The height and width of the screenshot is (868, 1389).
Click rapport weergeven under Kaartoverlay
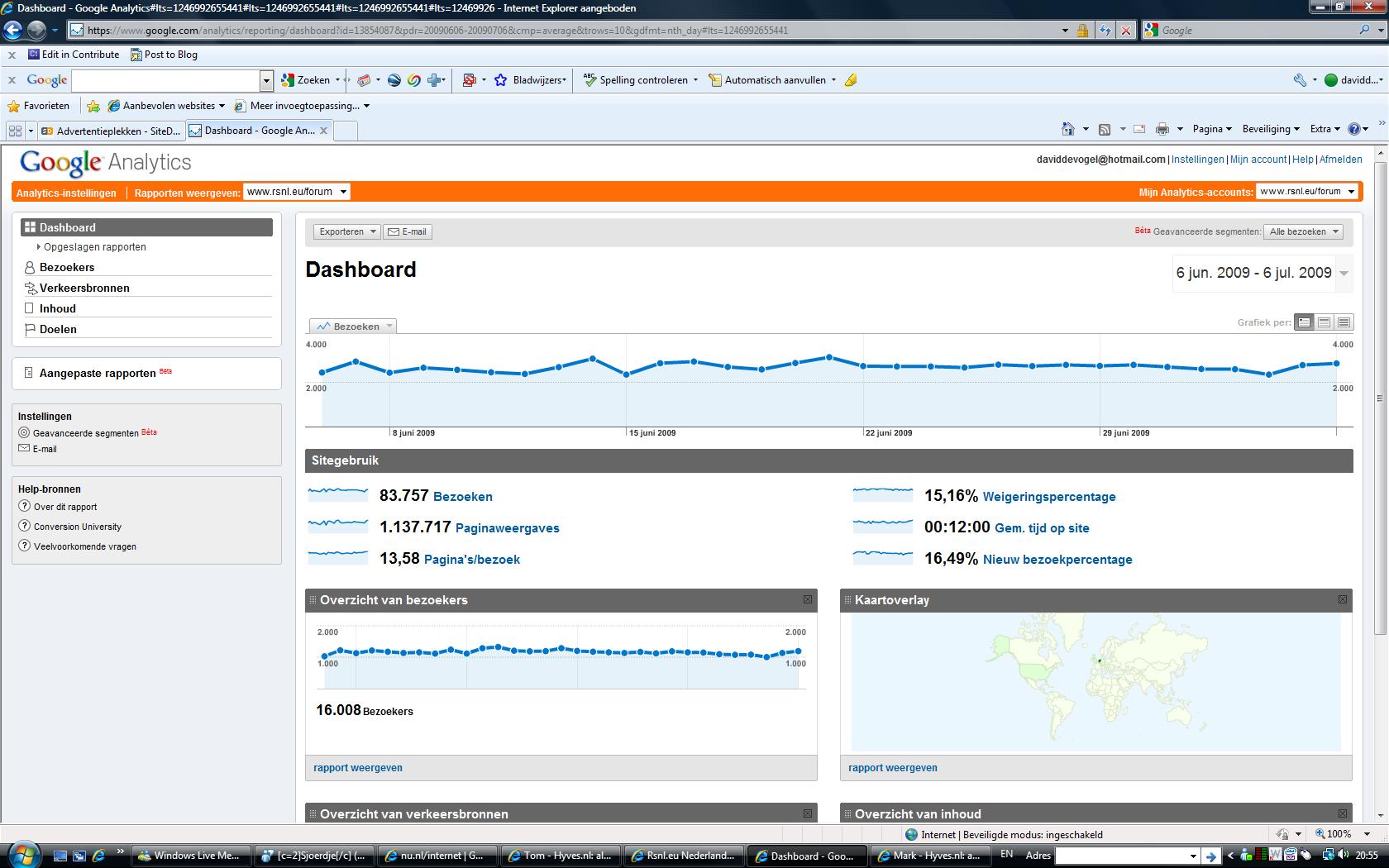[x=893, y=768]
